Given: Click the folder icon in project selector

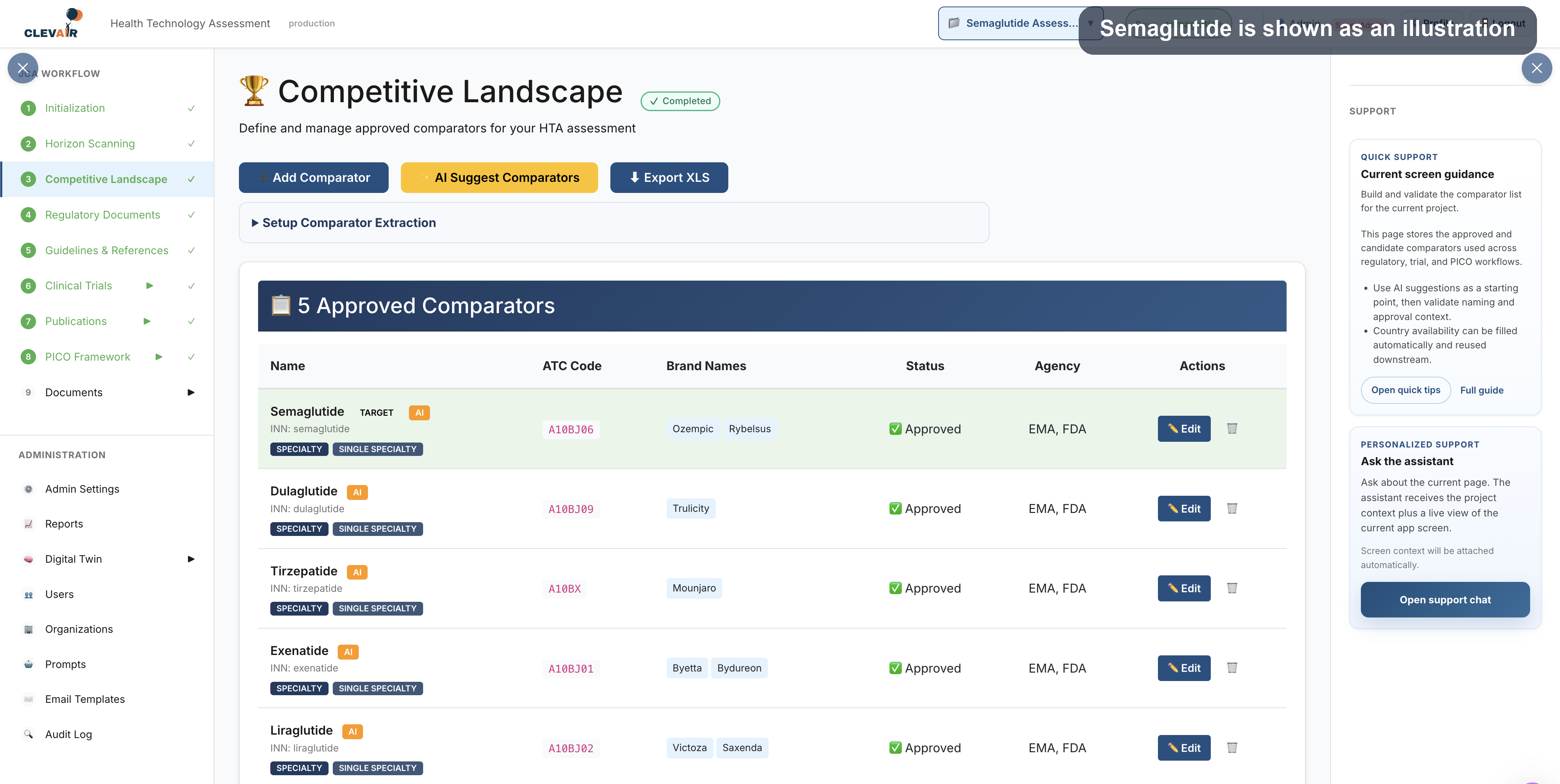Looking at the screenshot, I should (x=954, y=23).
